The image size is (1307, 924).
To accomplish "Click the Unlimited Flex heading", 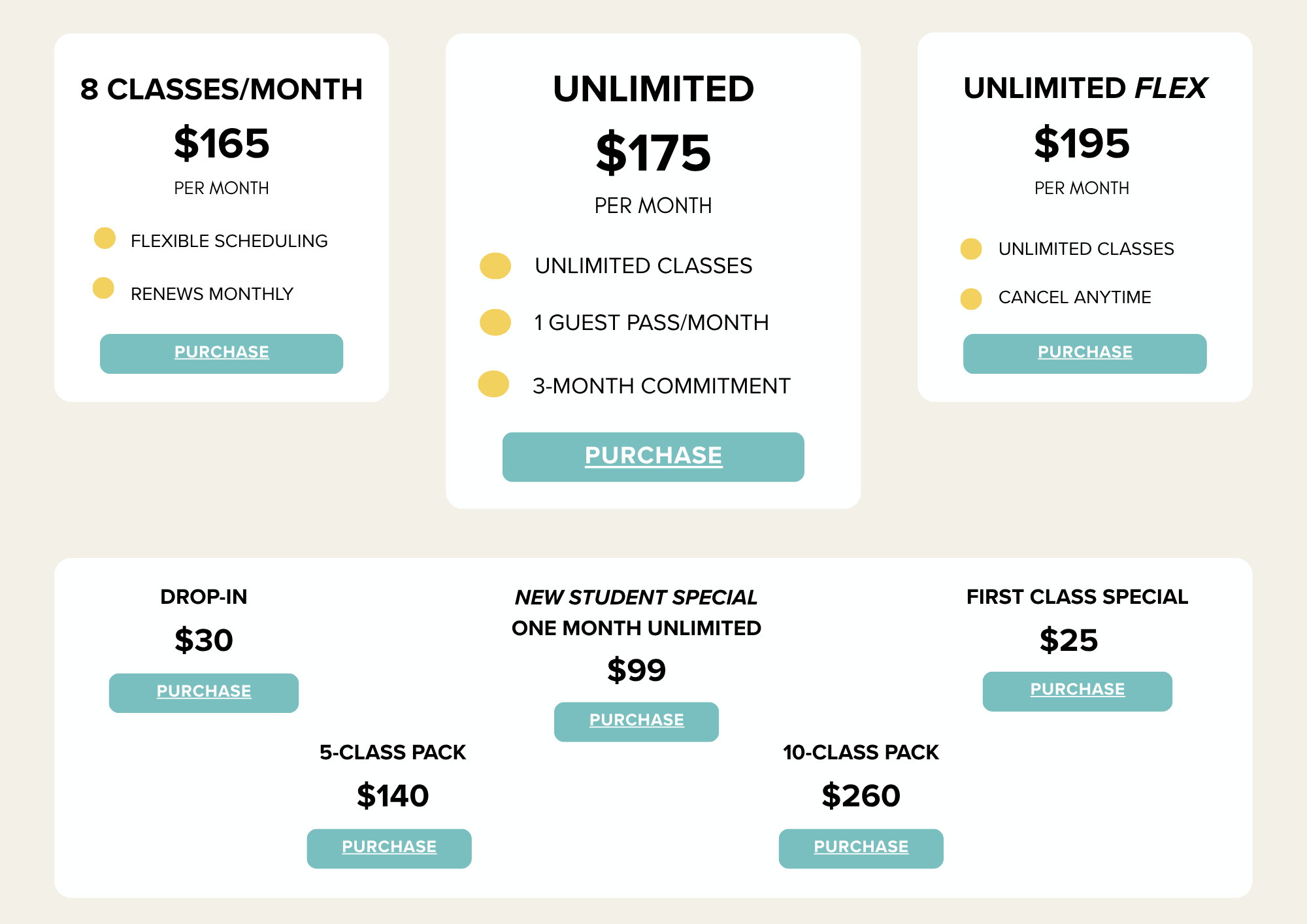I will pyautogui.click(x=1085, y=88).
